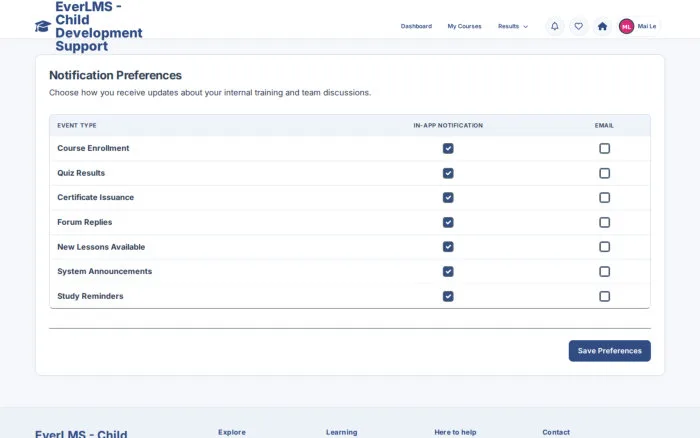Enable email for Quiz Results
Viewport: 700px width, 438px height.
tap(604, 173)
